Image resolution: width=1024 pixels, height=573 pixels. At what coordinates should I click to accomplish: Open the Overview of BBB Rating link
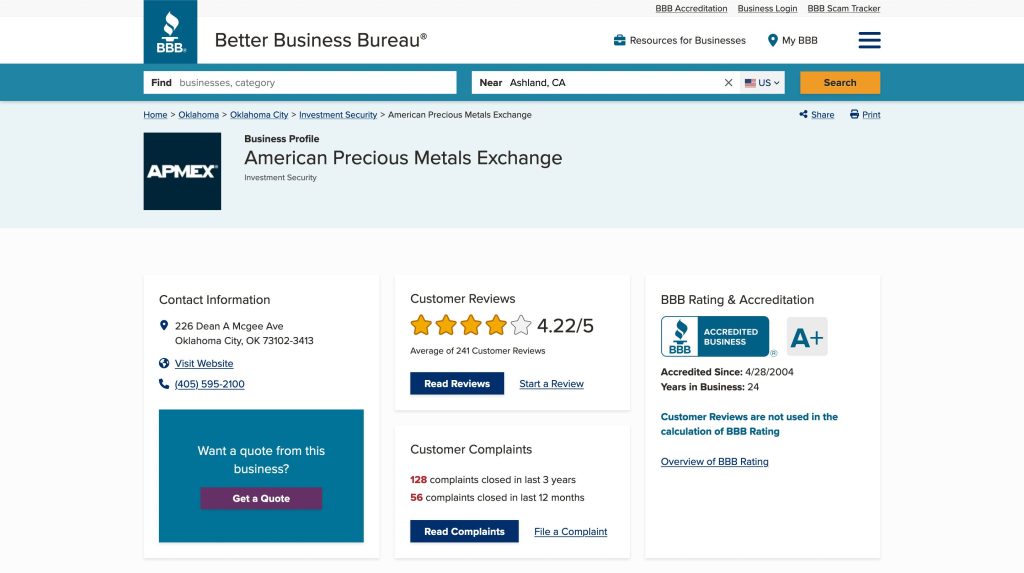(714, 462)
